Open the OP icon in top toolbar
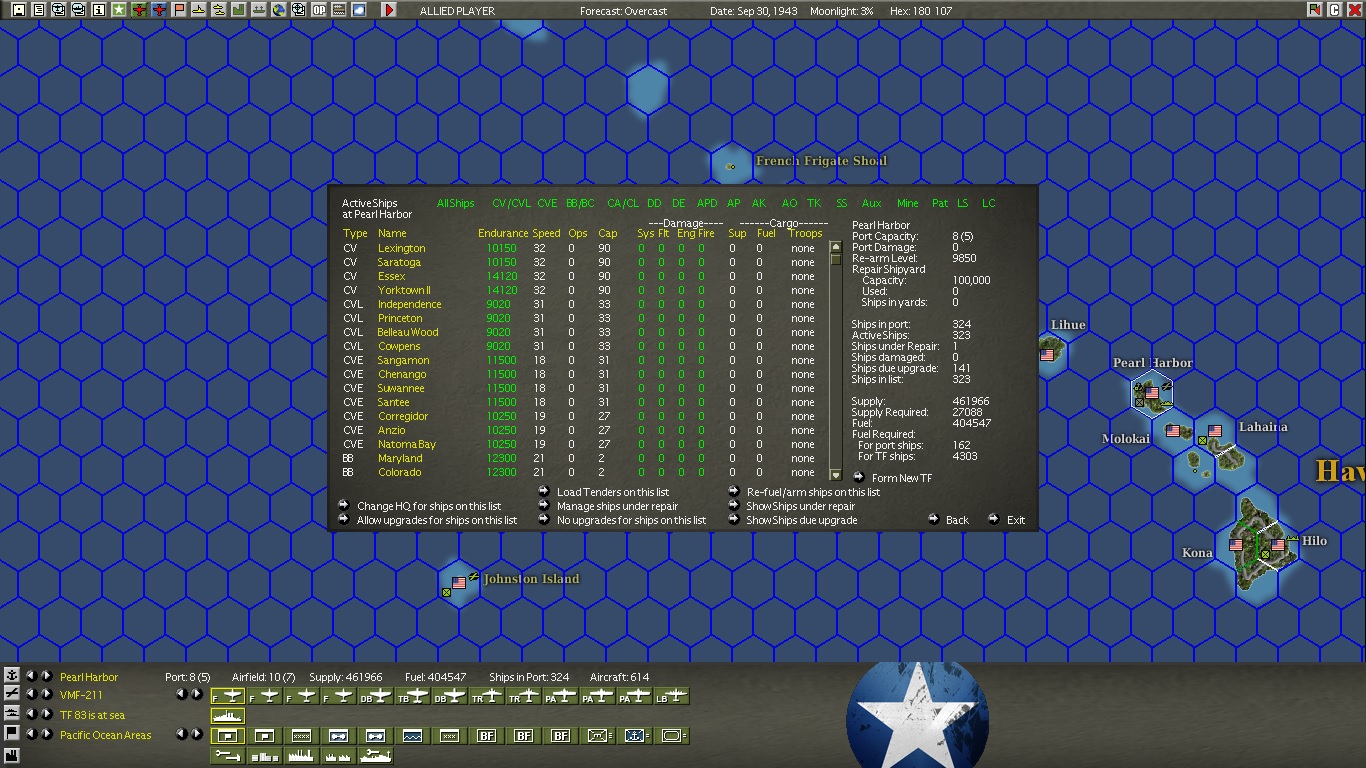The height and width of the screenshot is (768, 1366). tap(319, 10)
